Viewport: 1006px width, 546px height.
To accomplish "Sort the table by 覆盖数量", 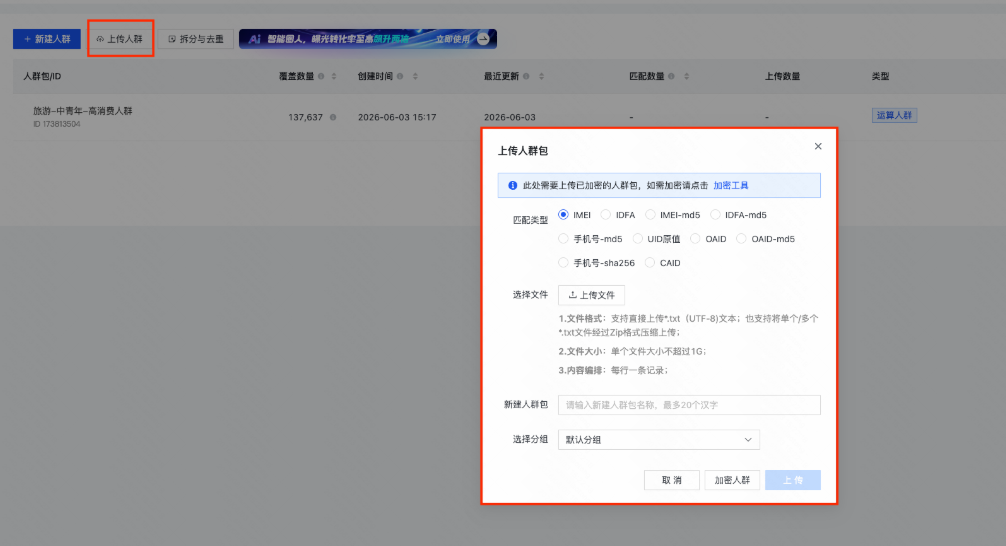I will 334,76.
